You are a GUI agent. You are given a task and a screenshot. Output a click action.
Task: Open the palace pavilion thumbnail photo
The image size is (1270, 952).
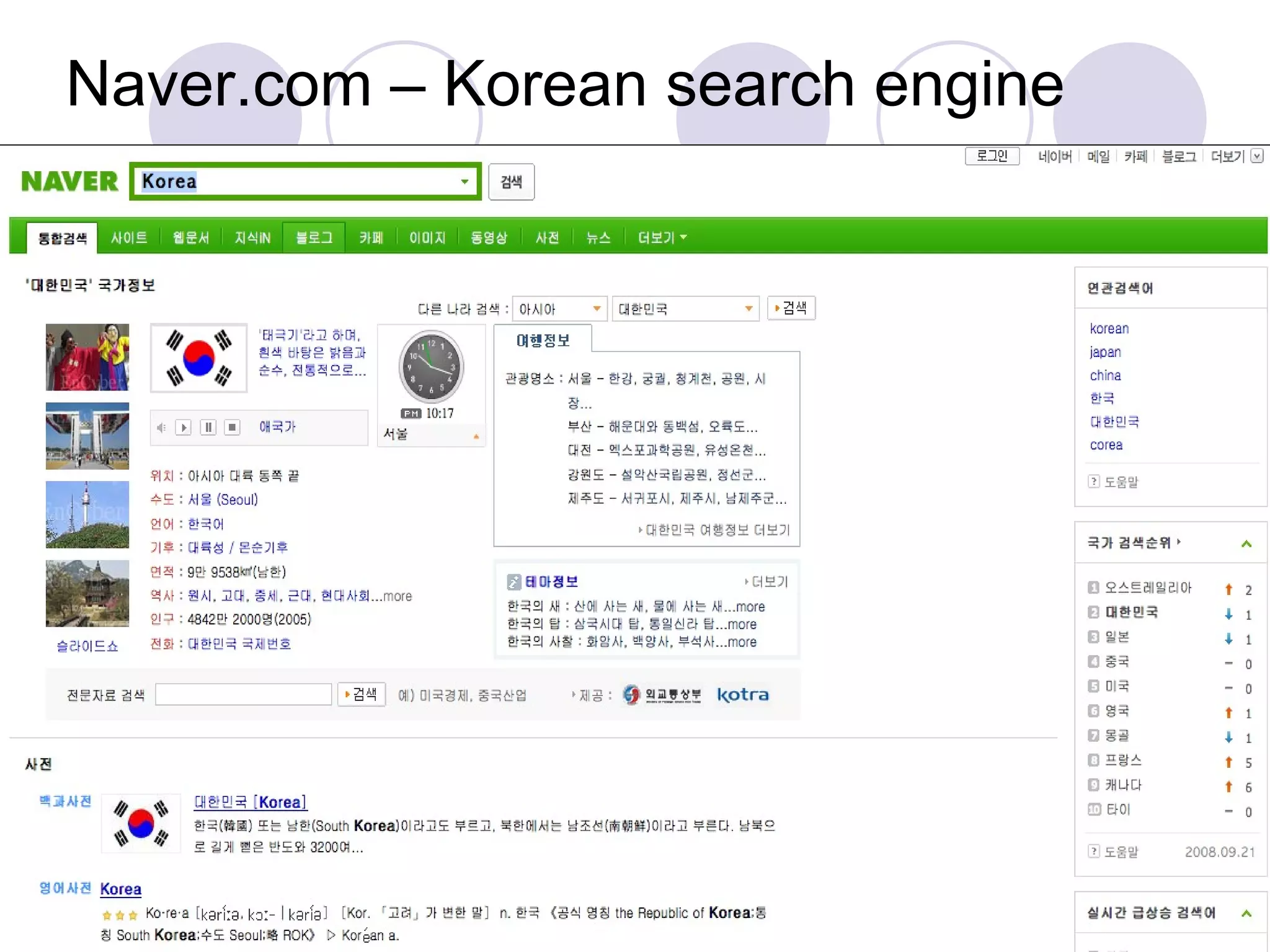pyautogui.click(x=87, y=593)
